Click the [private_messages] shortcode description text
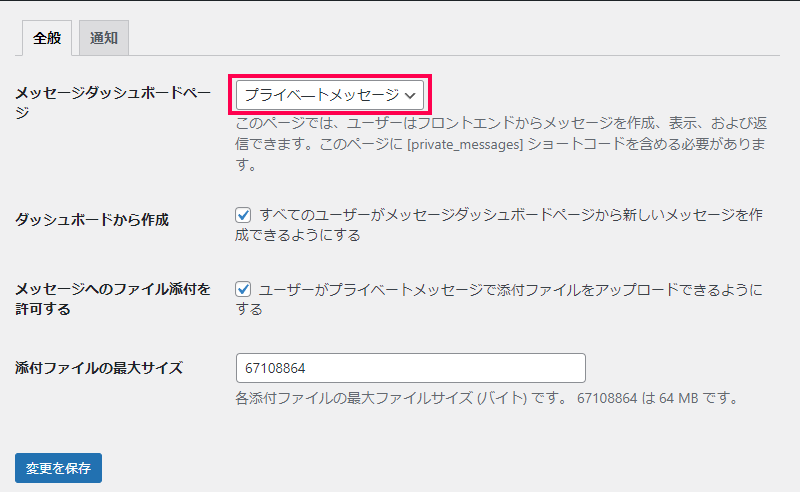Image resolution: width=800 pixels, height=492 pixels. (x=502, y=144)
